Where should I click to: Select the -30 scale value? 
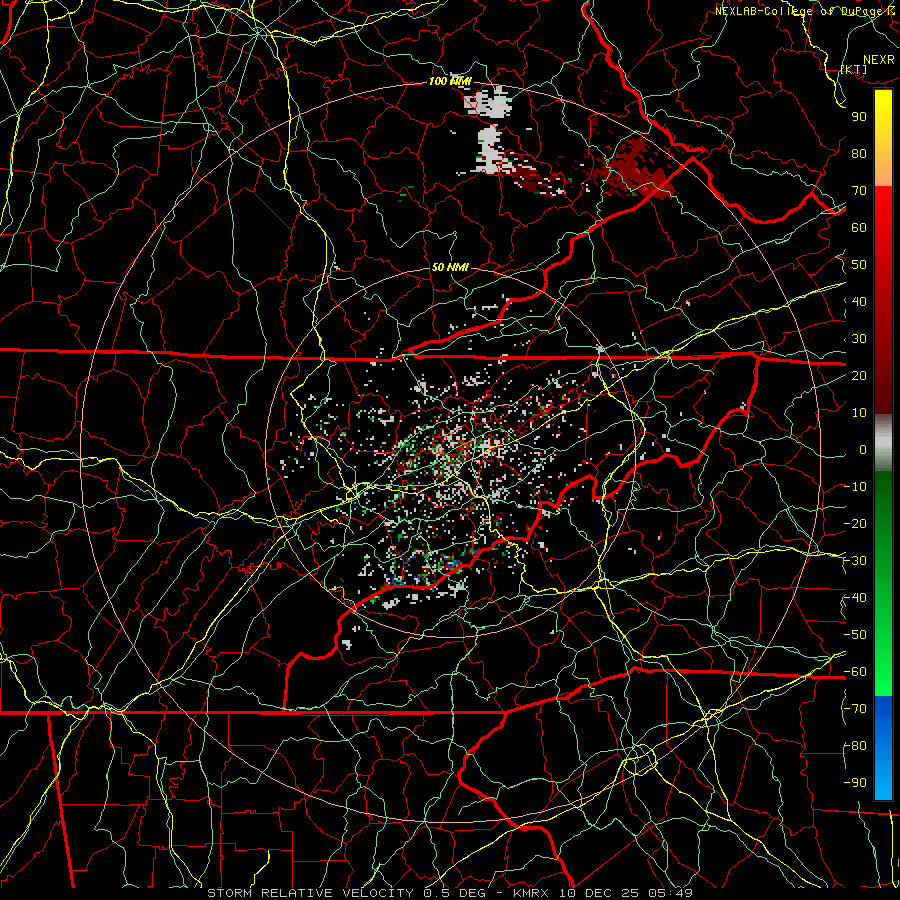(855, 561)
